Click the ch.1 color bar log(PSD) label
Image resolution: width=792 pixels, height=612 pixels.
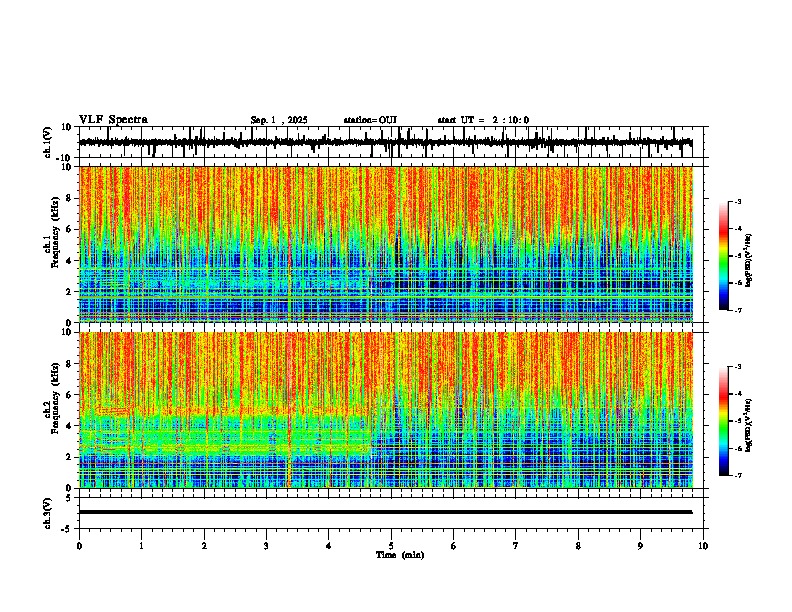(x=748, y=261)
